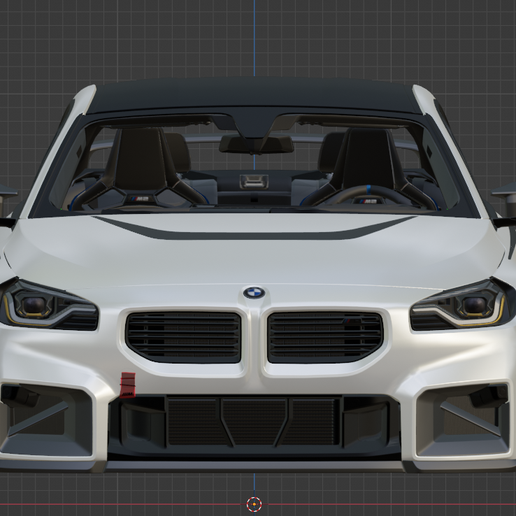The width and height of the screenshot is (516, 516).
Task: Select the center dashboard vent panel
Action: (254, 182)
